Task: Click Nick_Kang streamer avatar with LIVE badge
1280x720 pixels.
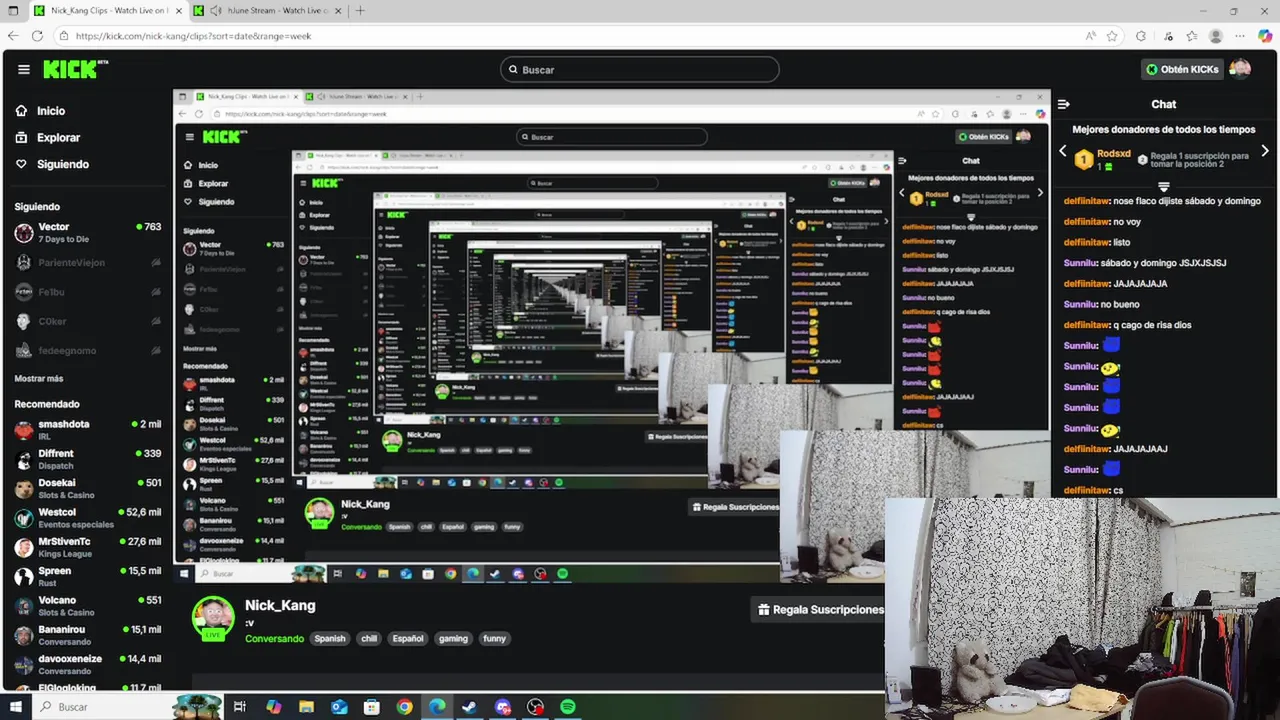Action: click(x=213, y=618)
